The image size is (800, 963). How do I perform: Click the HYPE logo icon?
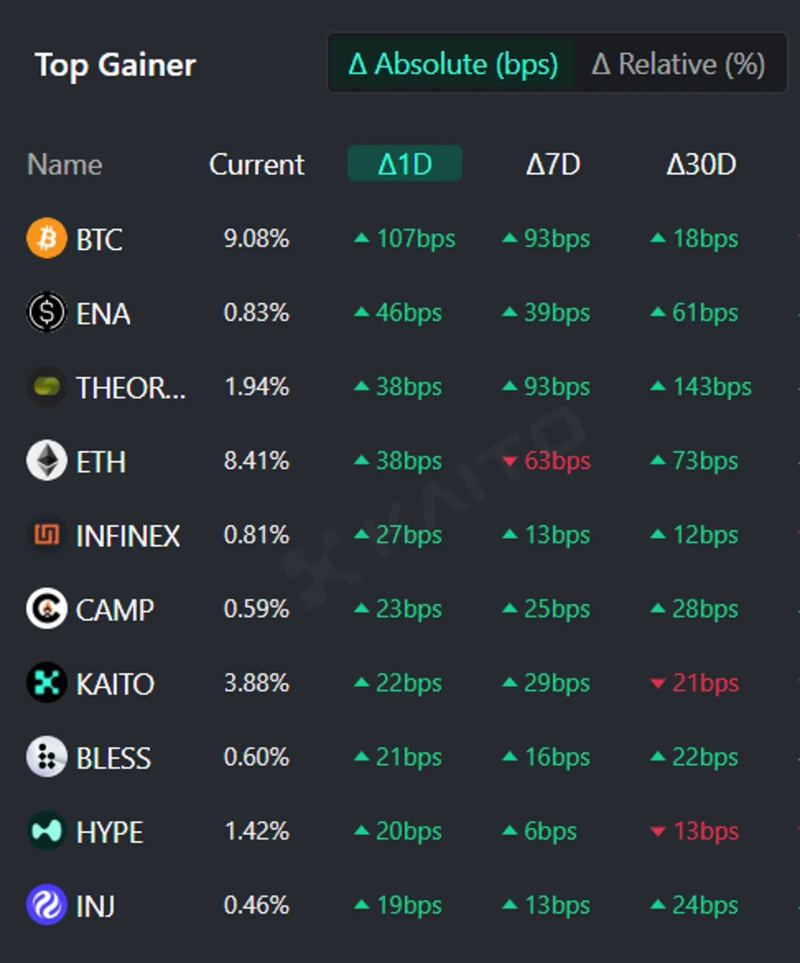(46, 831)
